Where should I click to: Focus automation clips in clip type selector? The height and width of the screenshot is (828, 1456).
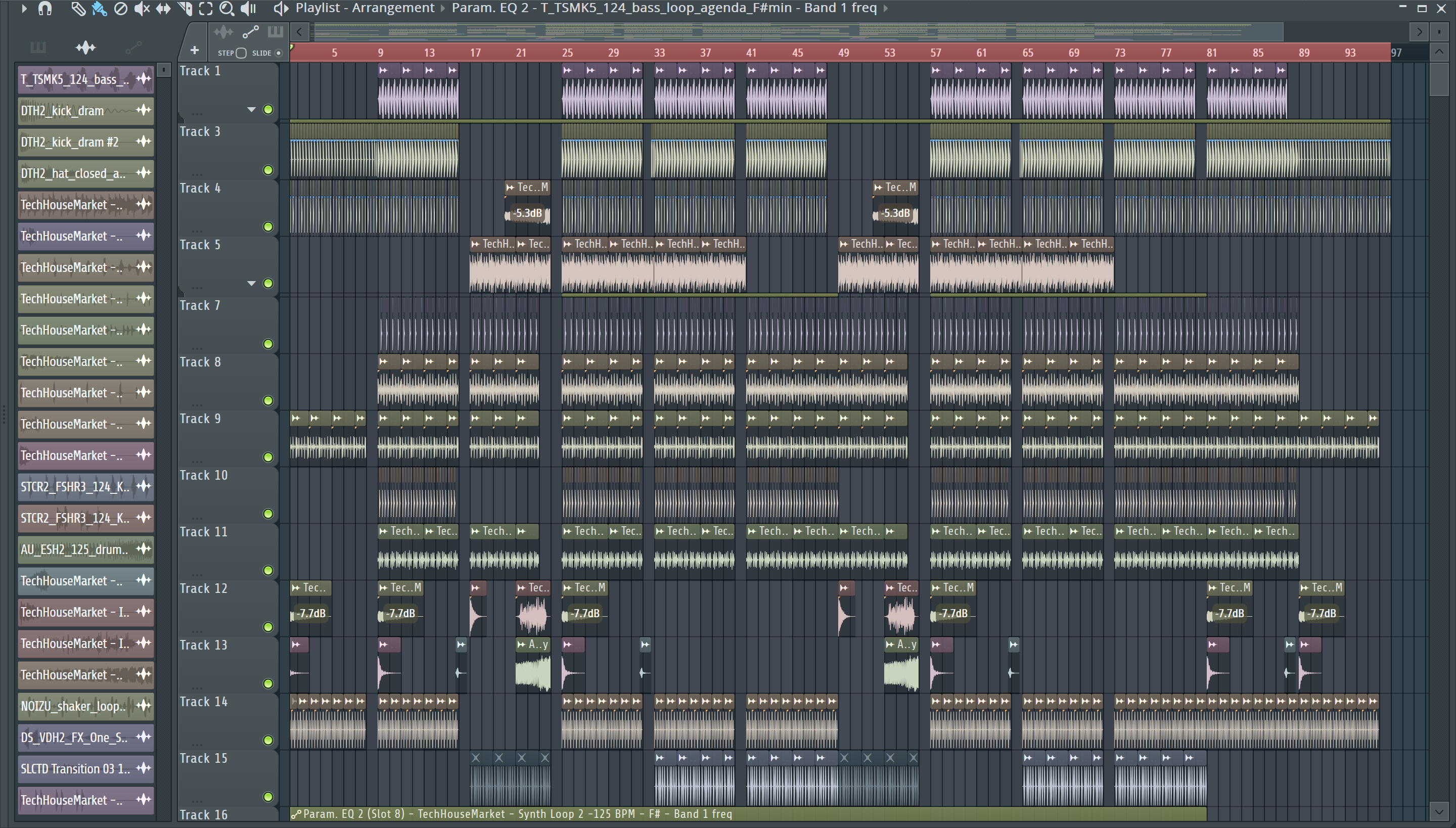click(x=250, y=32)
